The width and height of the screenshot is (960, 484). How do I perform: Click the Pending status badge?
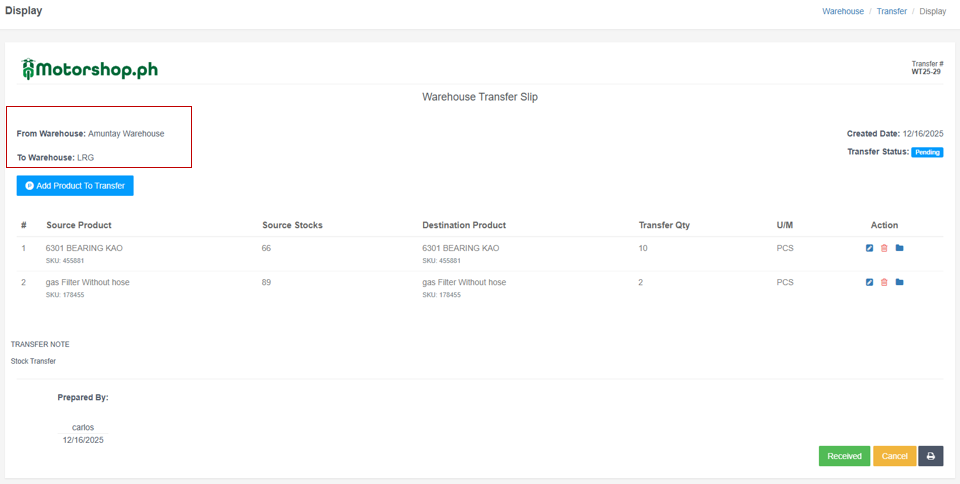(927, 152)
